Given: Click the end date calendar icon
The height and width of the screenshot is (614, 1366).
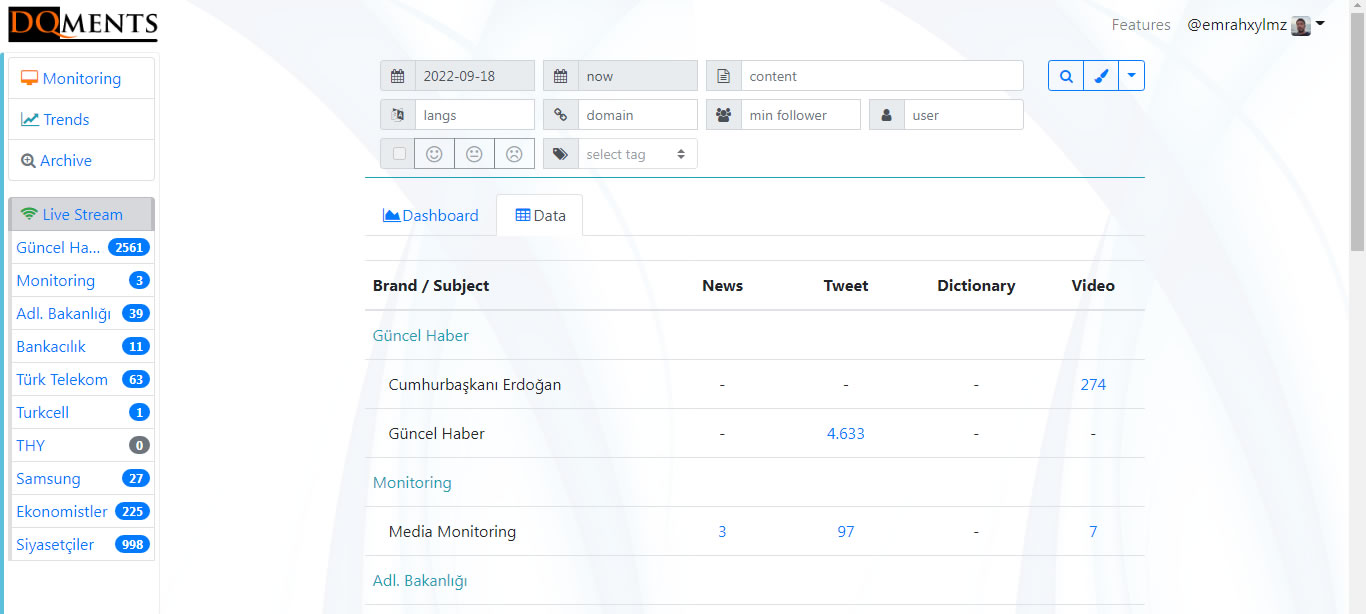Looking at the screenshot, I should [561, 76].
